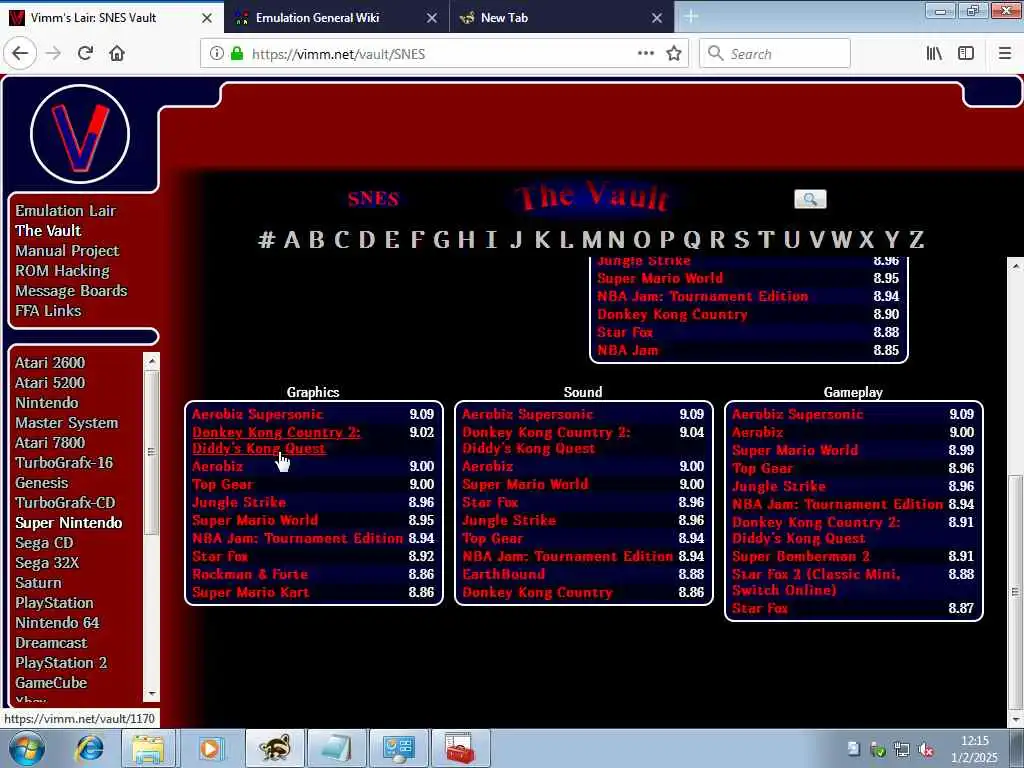The width and height of the screenshot is (1024, 768).
Task: Open a new tab with plus button
Action: point(691,18)
